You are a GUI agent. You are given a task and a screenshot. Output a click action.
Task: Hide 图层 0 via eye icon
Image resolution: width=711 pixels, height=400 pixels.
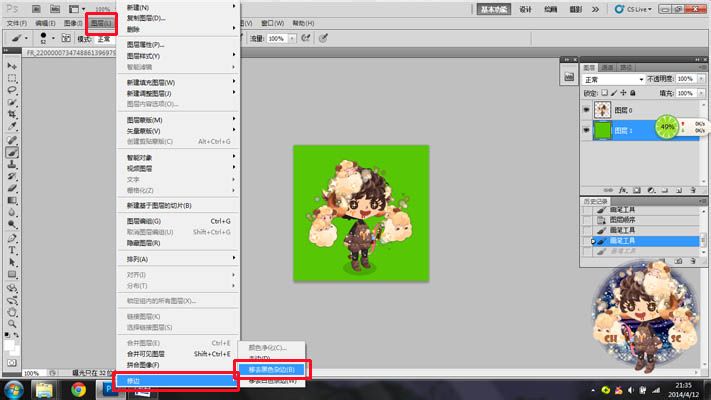pyautogui.click(x=586, y=110)
